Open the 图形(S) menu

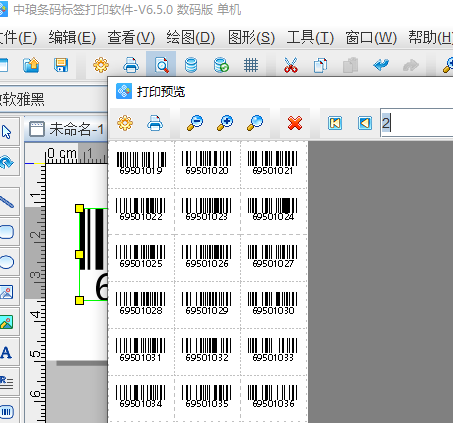(251, 37)
